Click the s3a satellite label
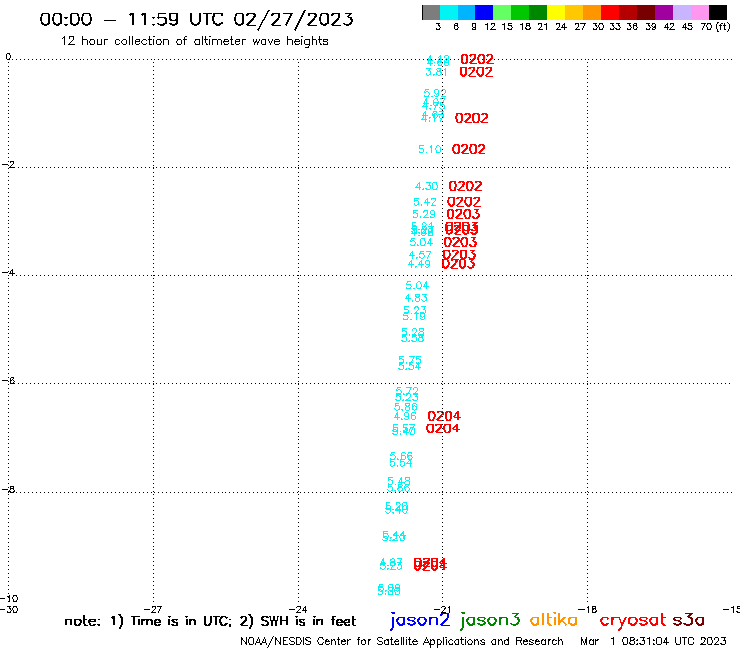740x650 pixels. [x=689, y=620]
